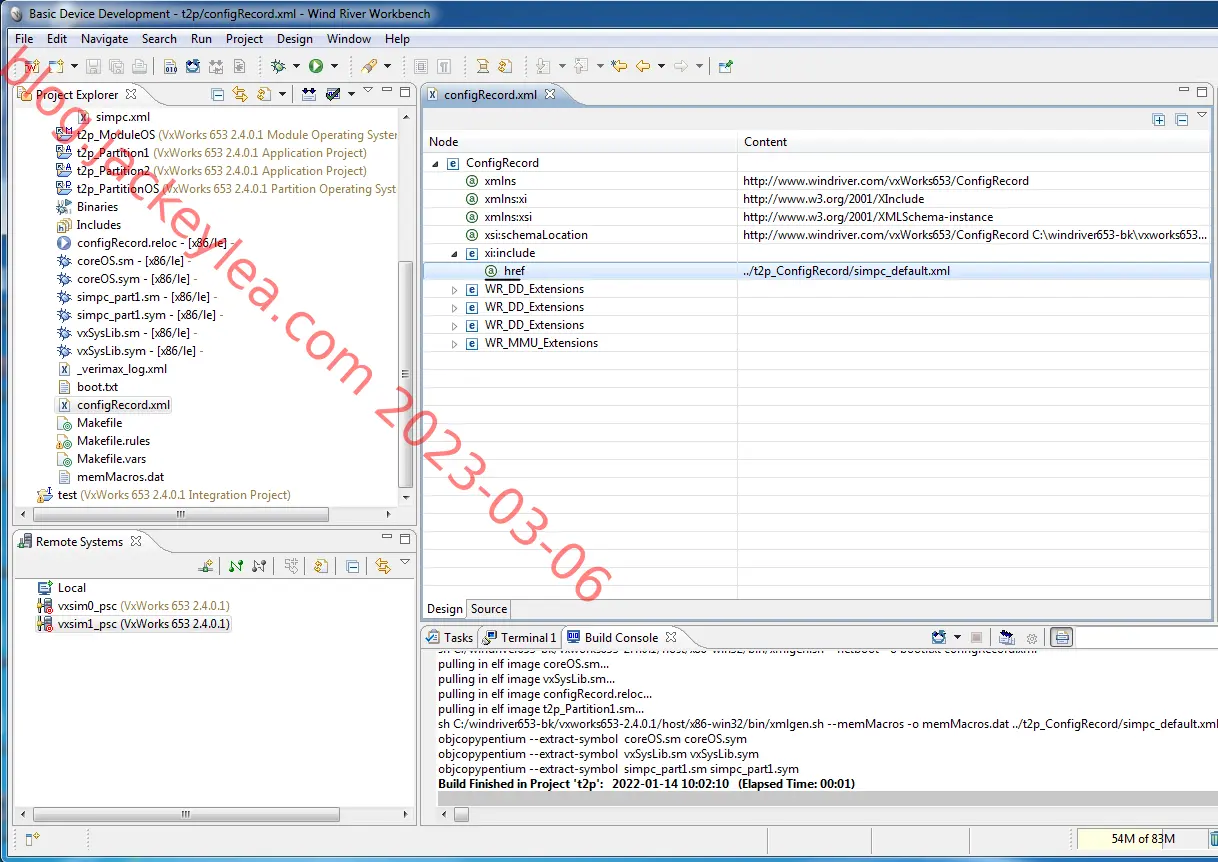Image resolution: width=1218 pixels, height=862 pixels.
Task: Open dropdown arrow next to Run button
Action: 334,67
